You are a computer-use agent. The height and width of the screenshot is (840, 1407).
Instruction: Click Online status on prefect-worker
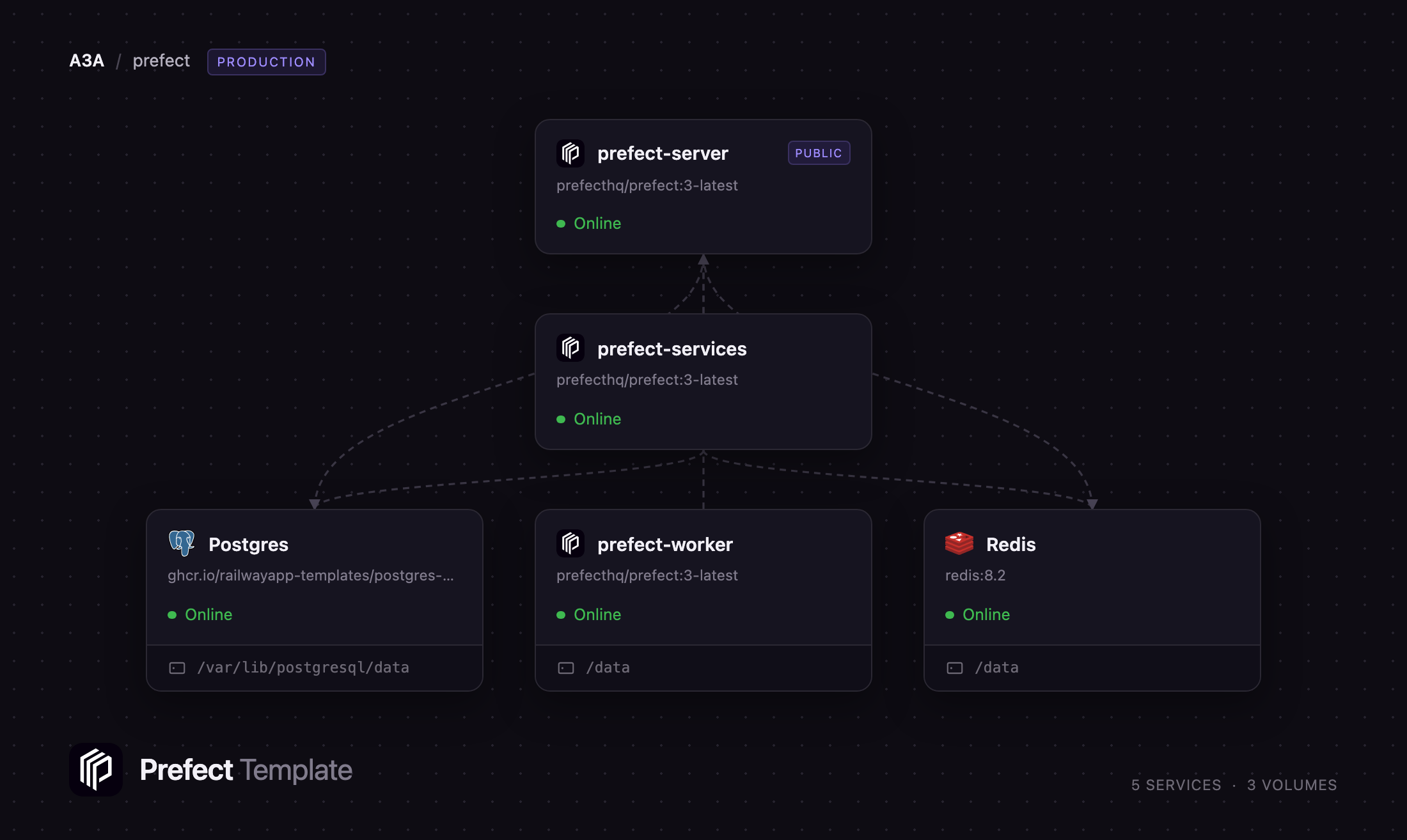click(597, 615)
